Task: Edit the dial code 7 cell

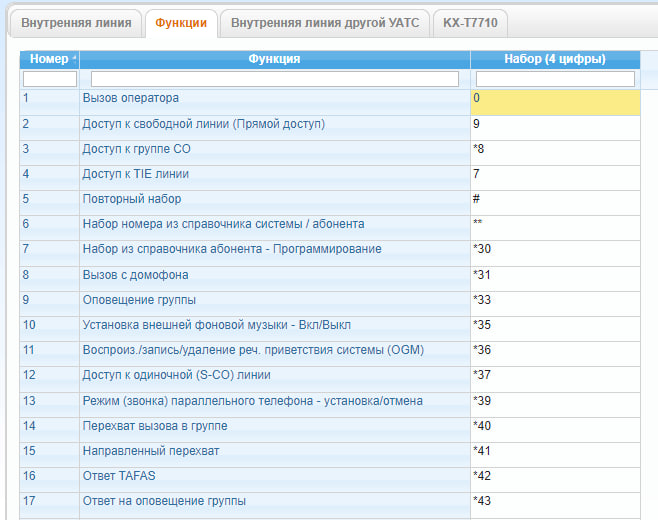Action: [555, 178]
